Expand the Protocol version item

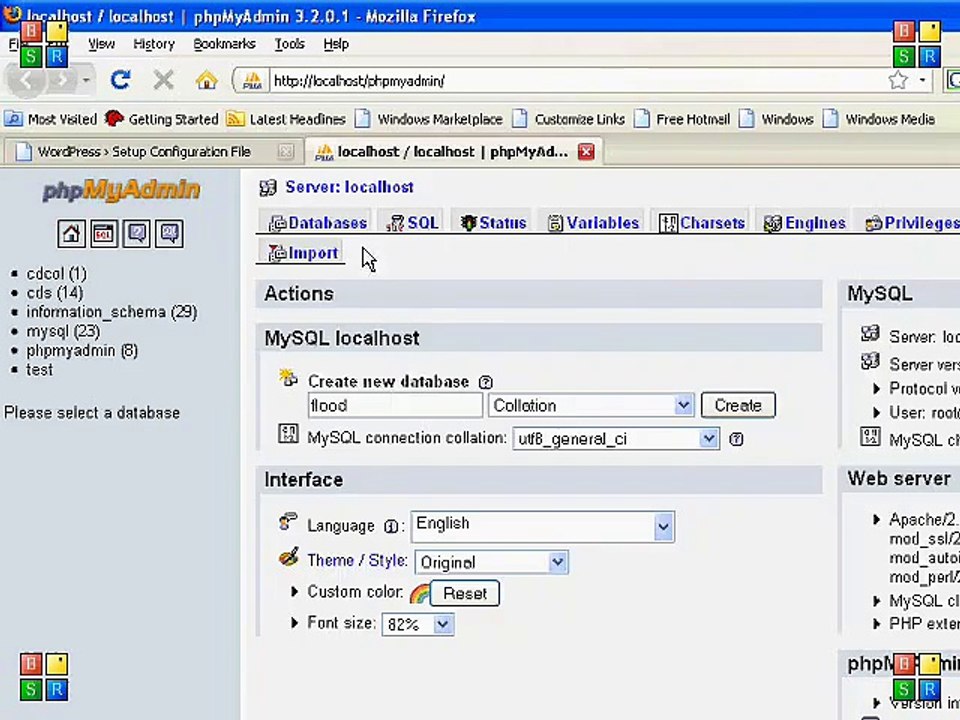pos(876,389)
